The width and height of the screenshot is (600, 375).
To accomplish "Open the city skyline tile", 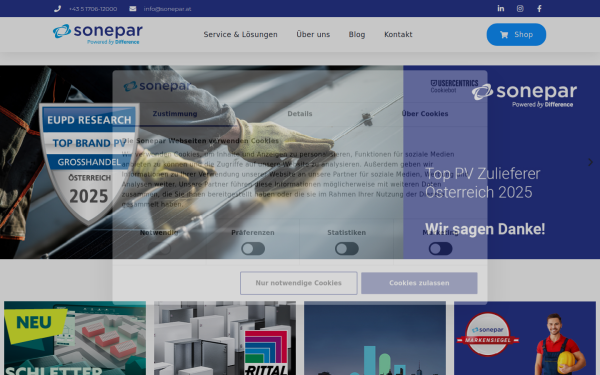I will coord(375,338).
